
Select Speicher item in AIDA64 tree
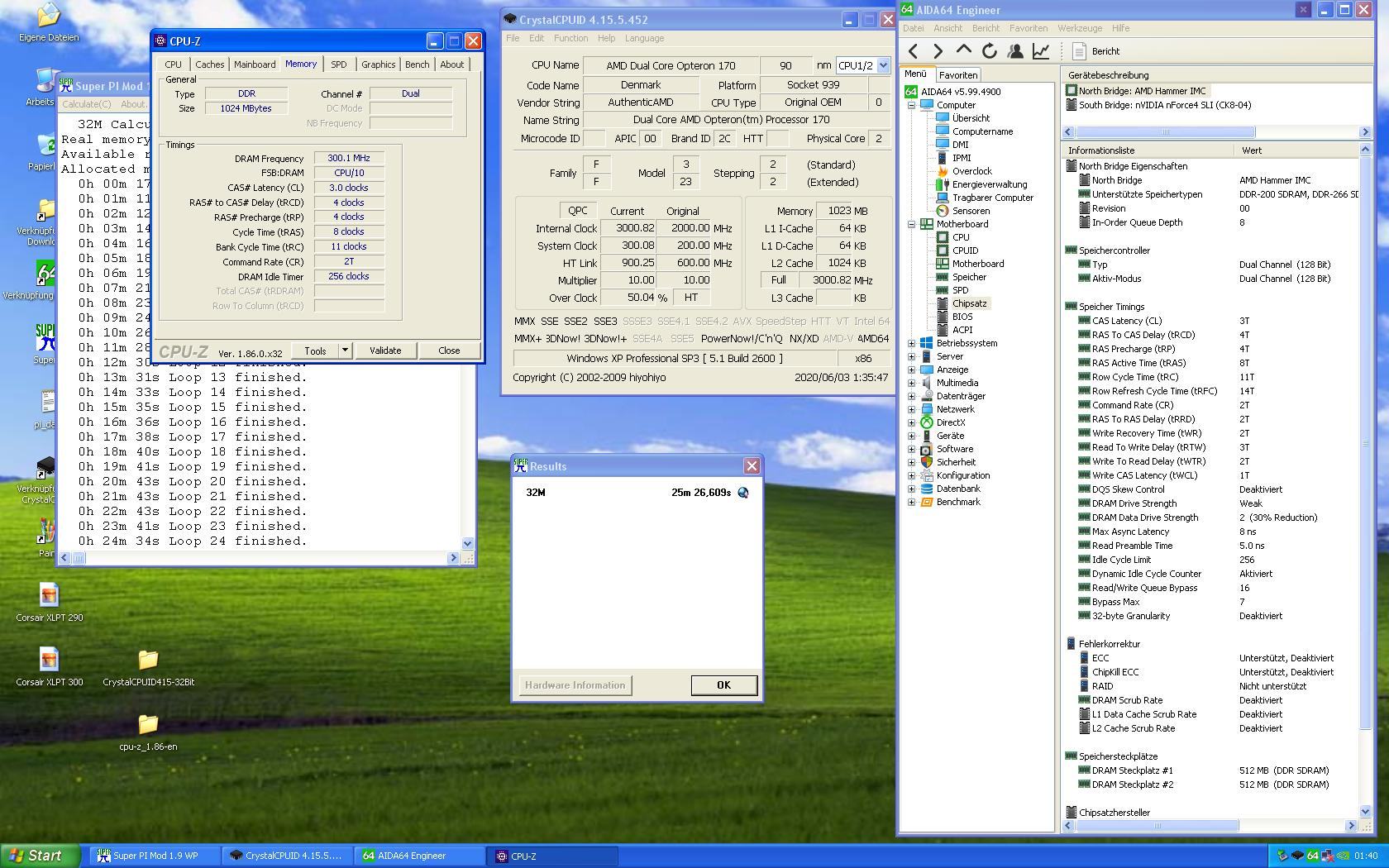(x=969, y=277)
